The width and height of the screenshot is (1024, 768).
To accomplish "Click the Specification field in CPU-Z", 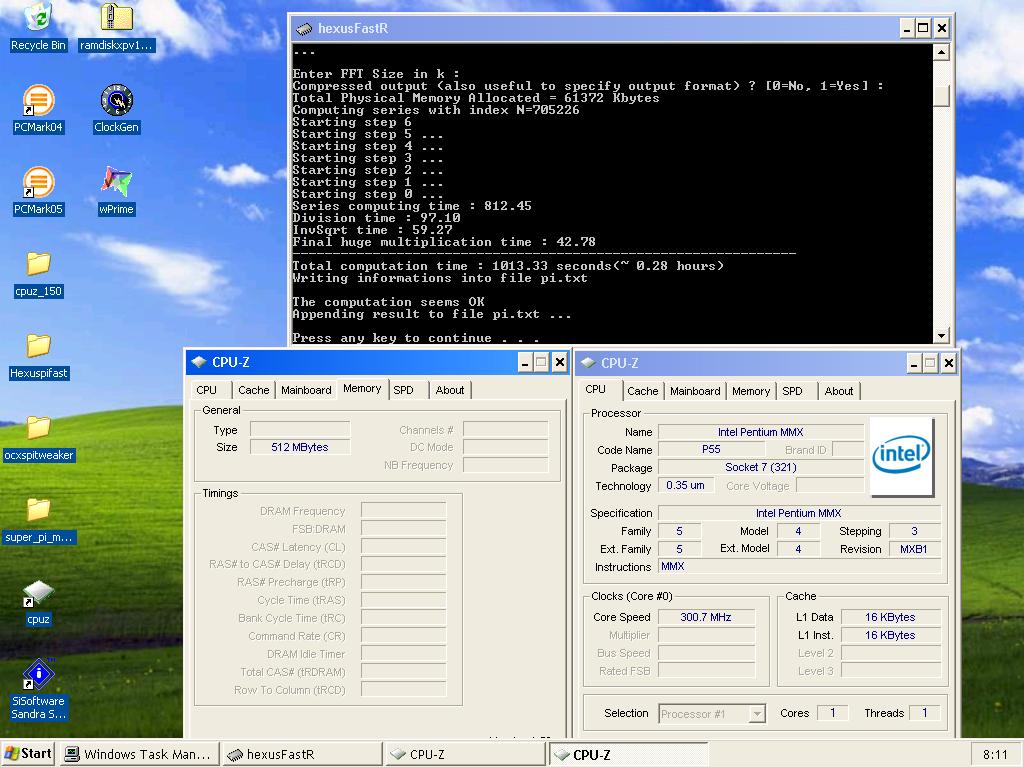I will [799, 513].
